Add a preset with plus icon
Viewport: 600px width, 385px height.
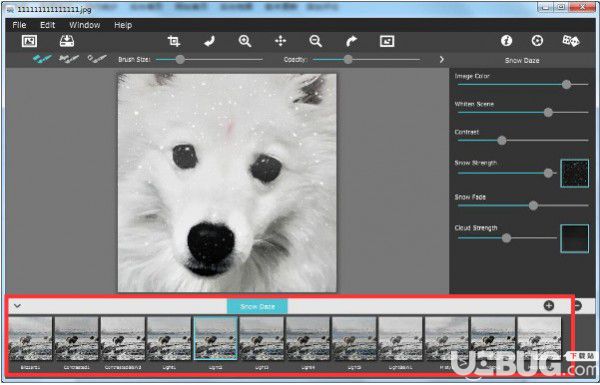click(x=549, y=305)
